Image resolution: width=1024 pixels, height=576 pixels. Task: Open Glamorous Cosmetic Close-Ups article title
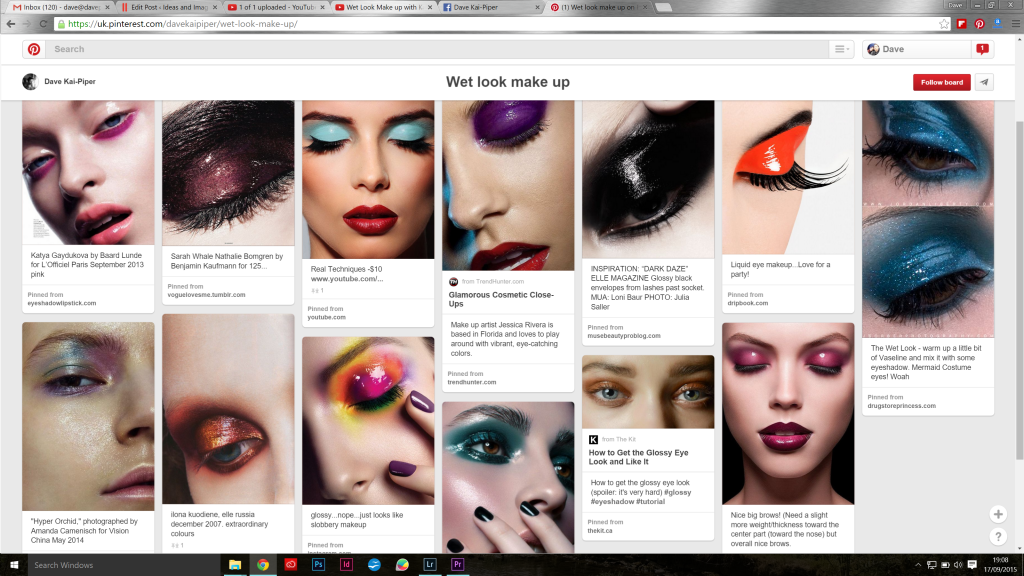[x=501, y=299]
